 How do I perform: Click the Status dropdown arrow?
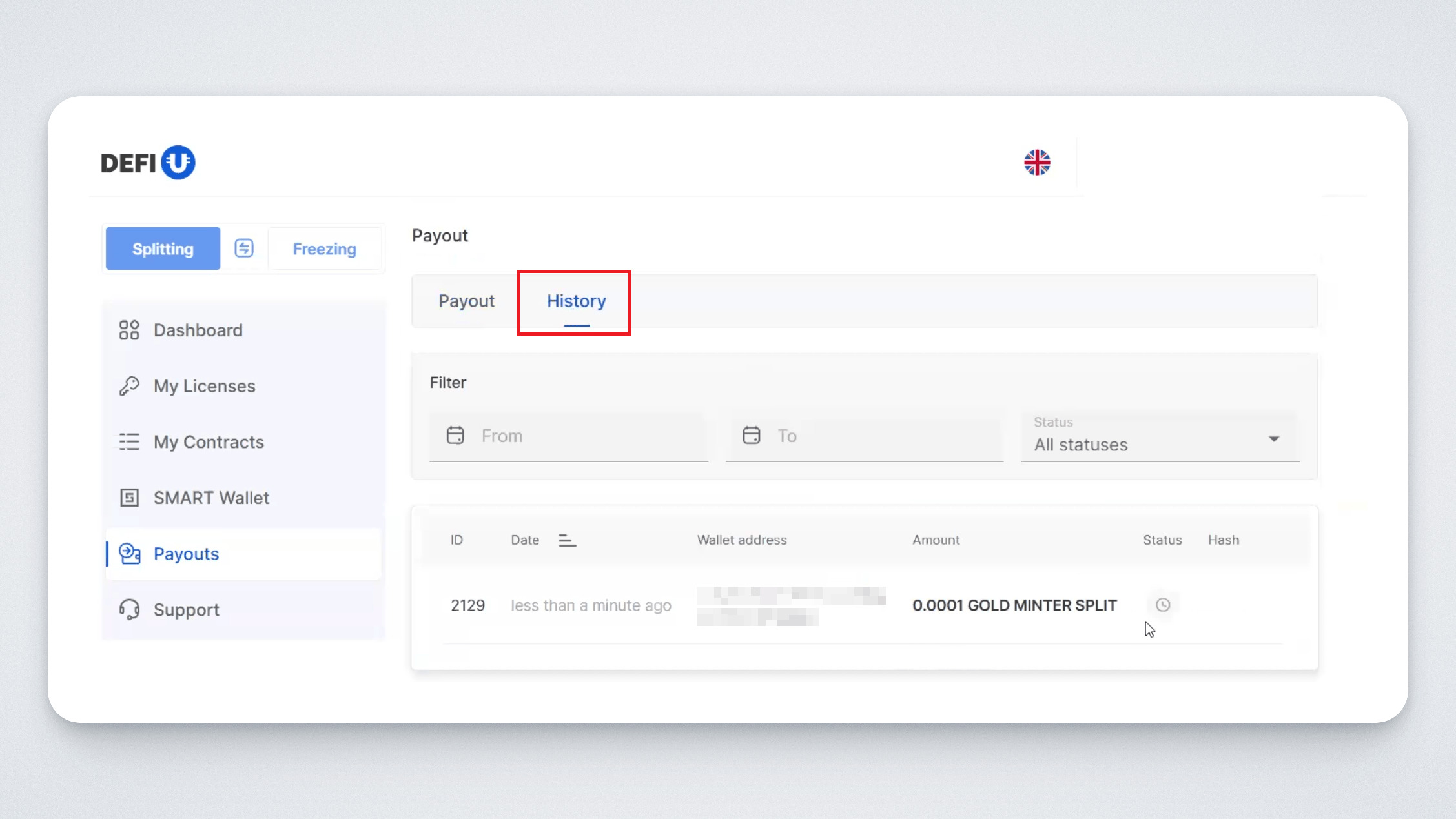pos(1273,439)
